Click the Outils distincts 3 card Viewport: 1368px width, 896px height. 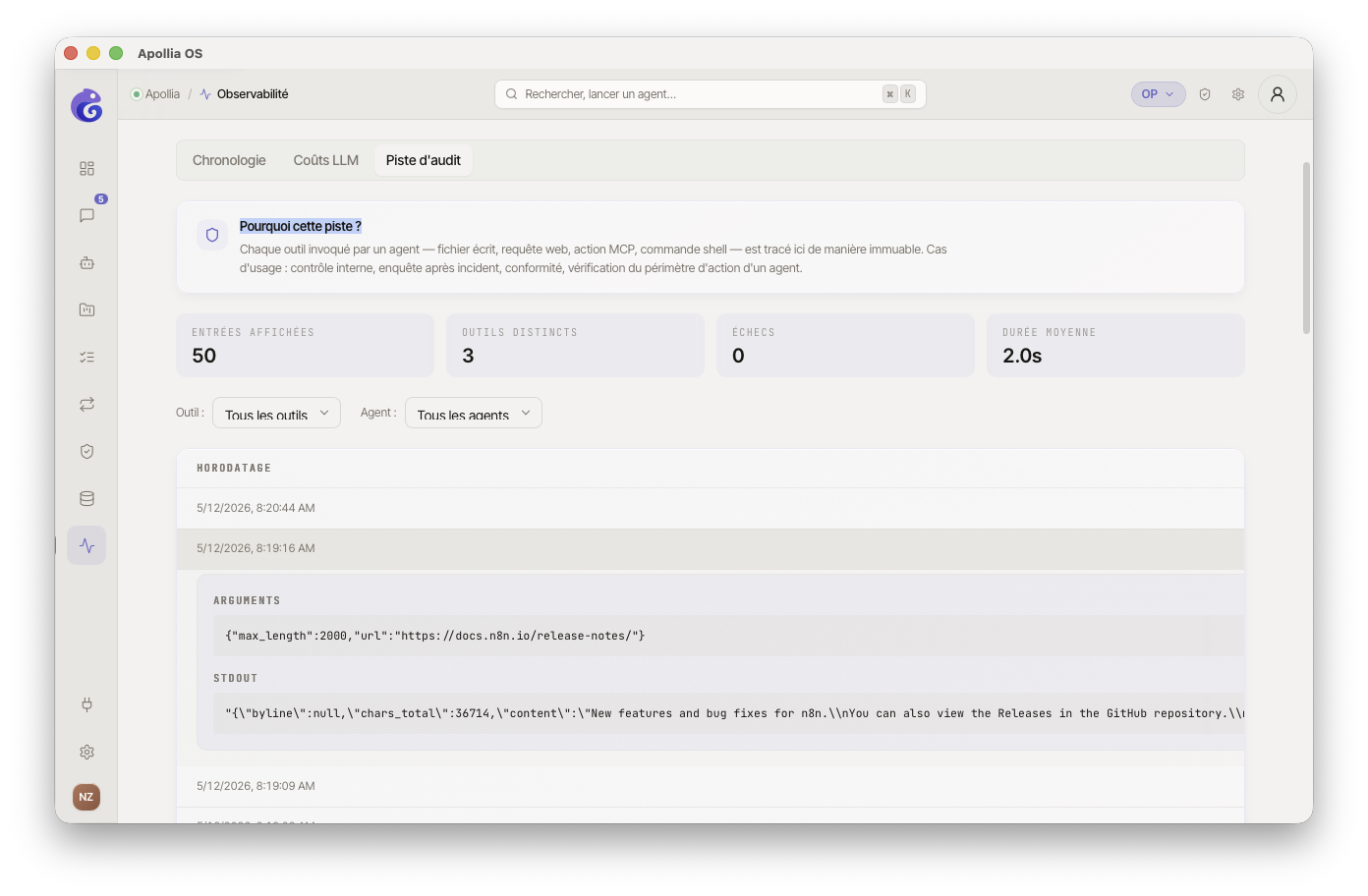click(575, 345)
